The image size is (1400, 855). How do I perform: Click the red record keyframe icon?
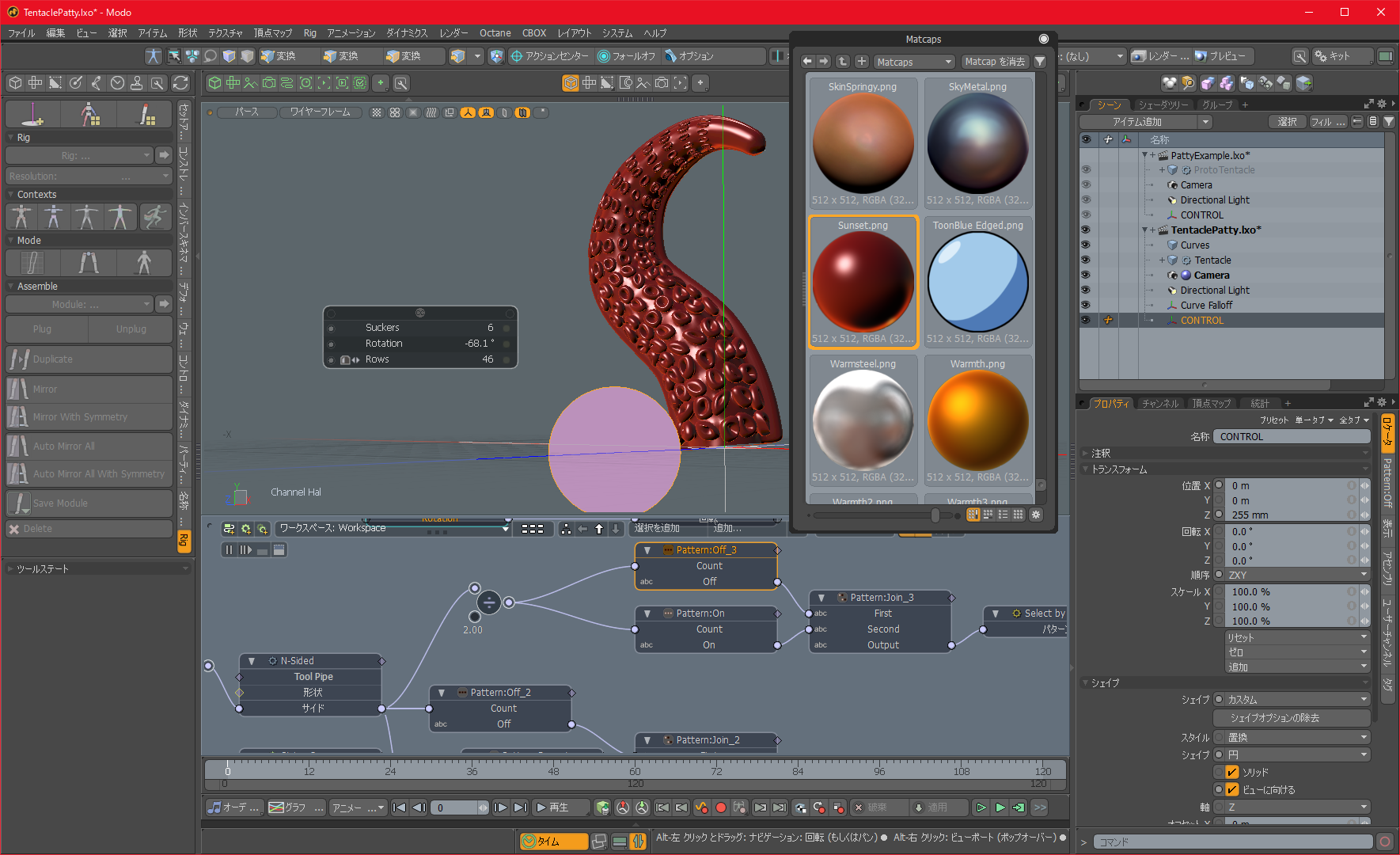coord(721,808)
